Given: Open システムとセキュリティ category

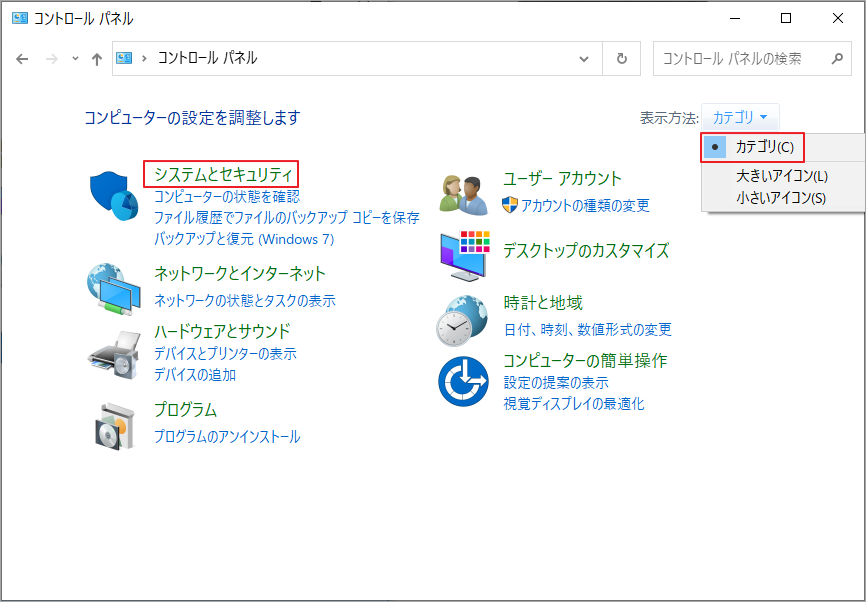Looking at the screenshot, I should pyautogui.click(x=223, y=175).
